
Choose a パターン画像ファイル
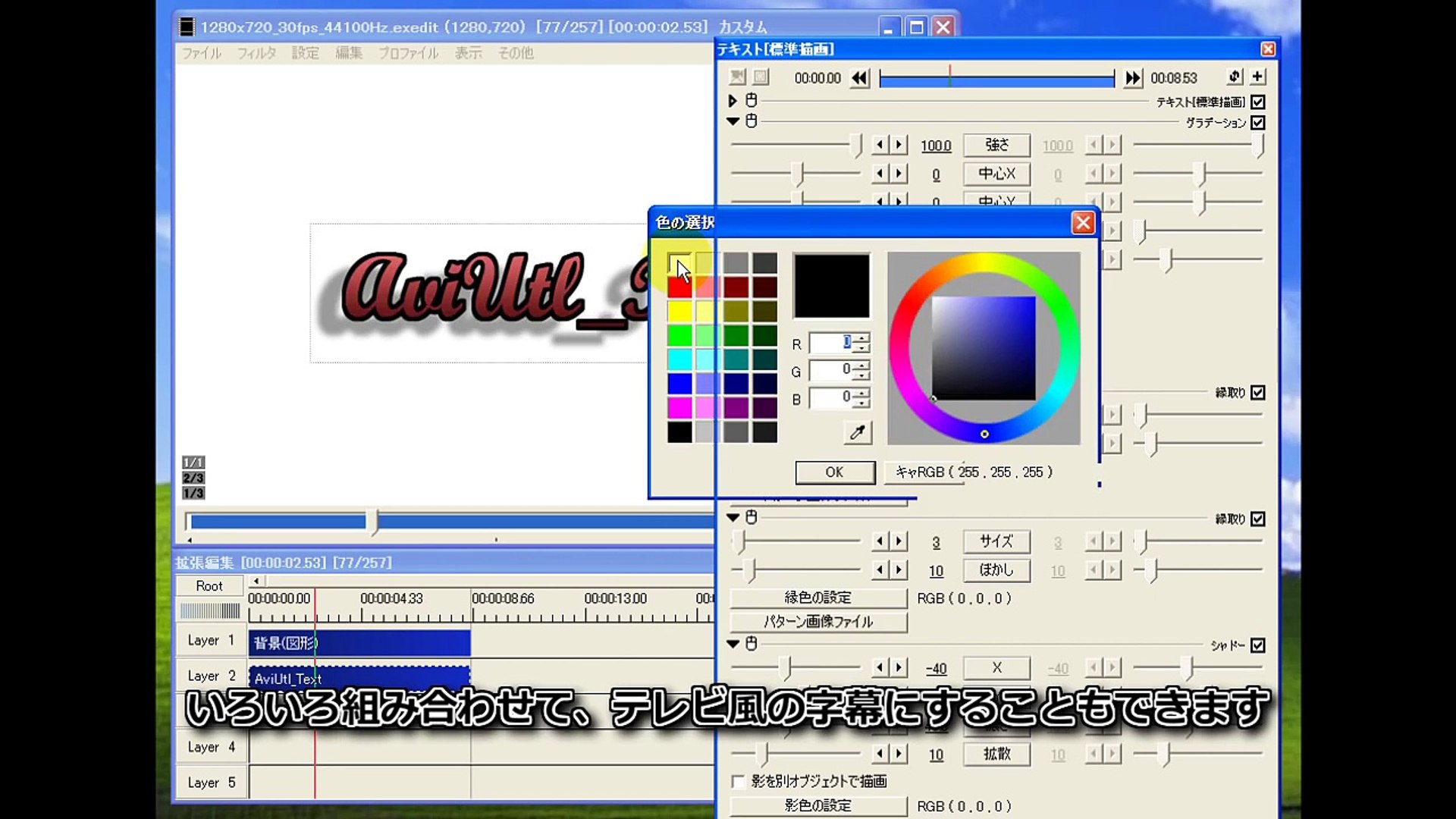[x=818, y=622]
